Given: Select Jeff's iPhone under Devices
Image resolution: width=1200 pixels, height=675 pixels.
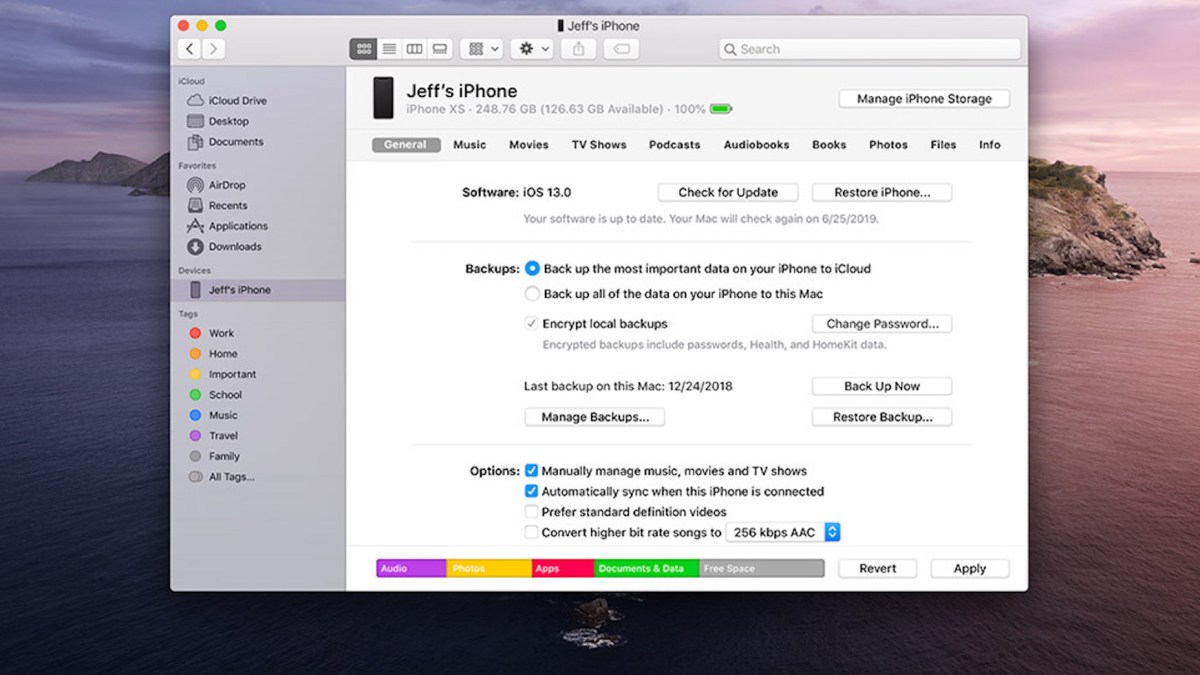Looking at the screenshot, I should tap(258, 290).
